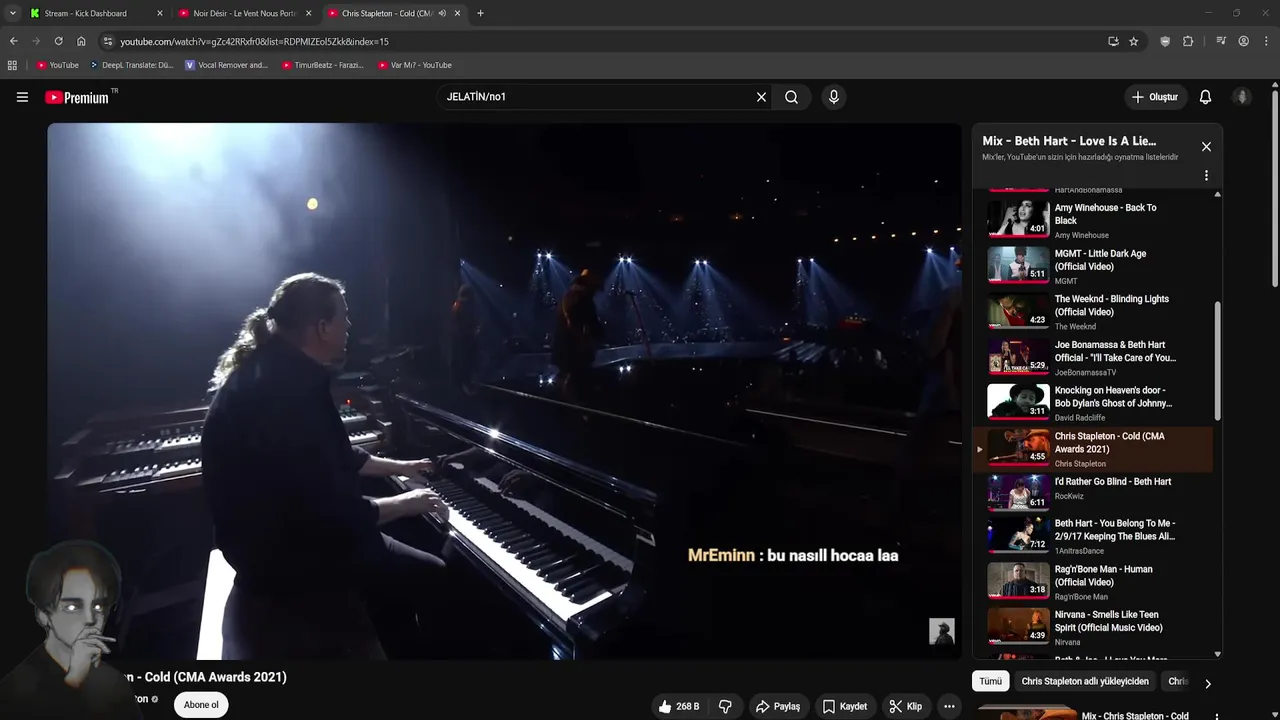
Task: Open the browser shield extension icon
Action: (x=1165, y=41)
